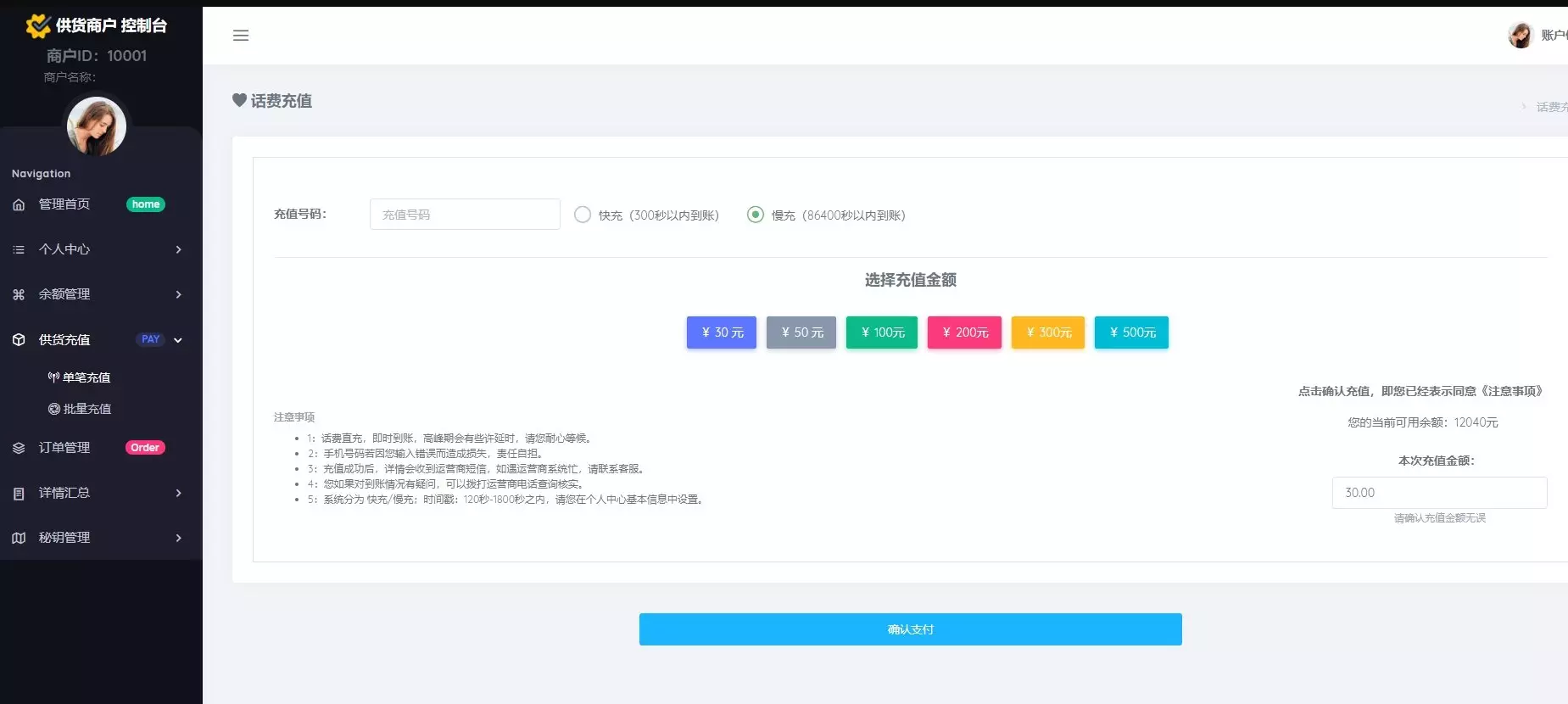The image size is (1568, 704).
Task: Click the command icon beside 余额管理
Action: [19, 294]
